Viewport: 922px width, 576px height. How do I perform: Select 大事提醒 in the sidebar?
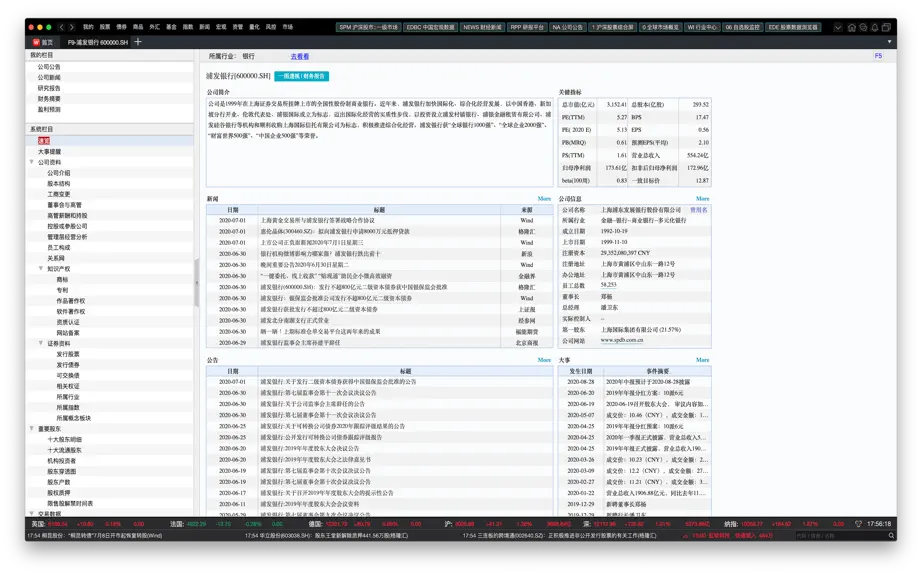click(49, 152)
